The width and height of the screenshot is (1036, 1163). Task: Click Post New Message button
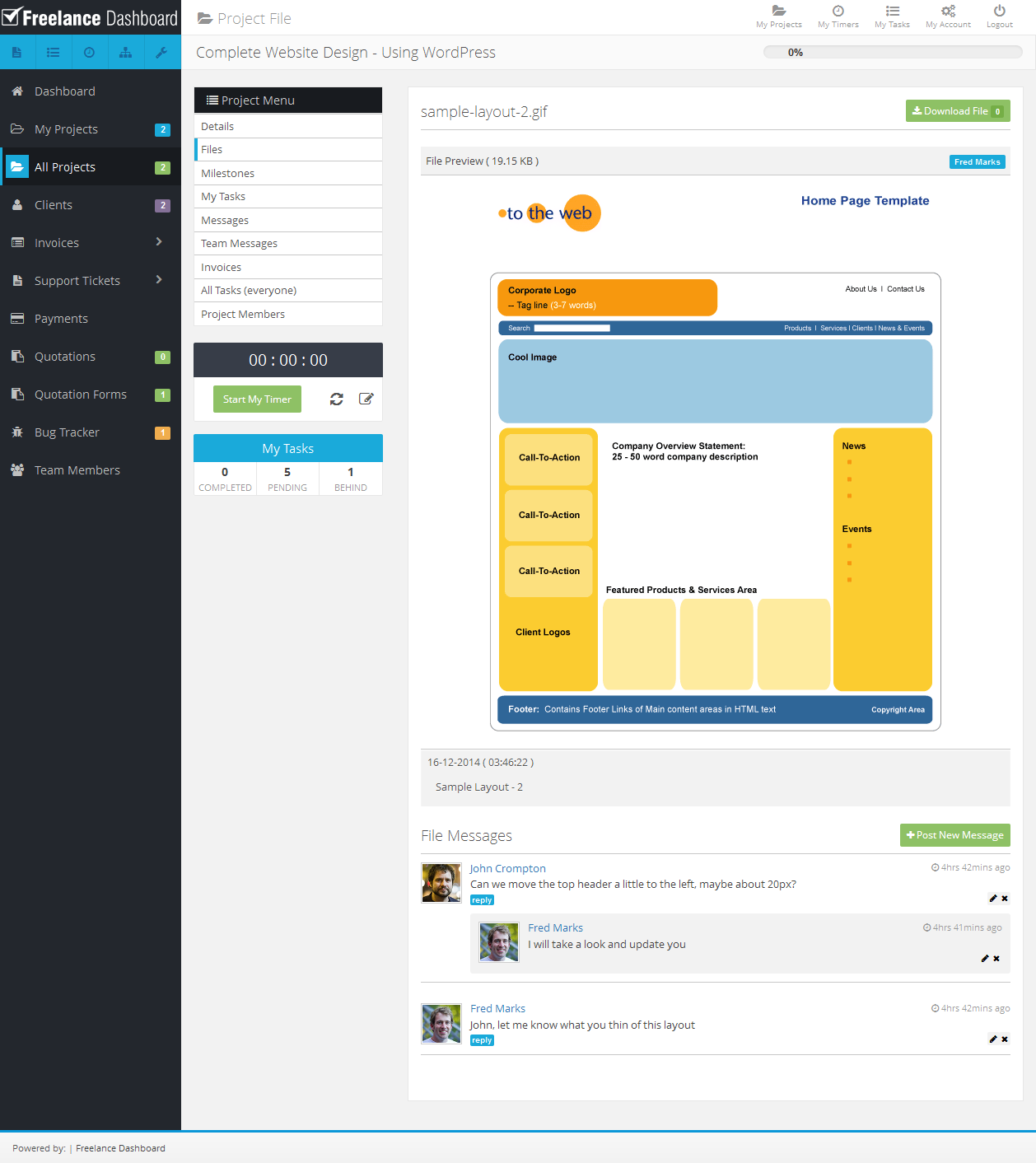pyautogui.click(x=955, y=835)
